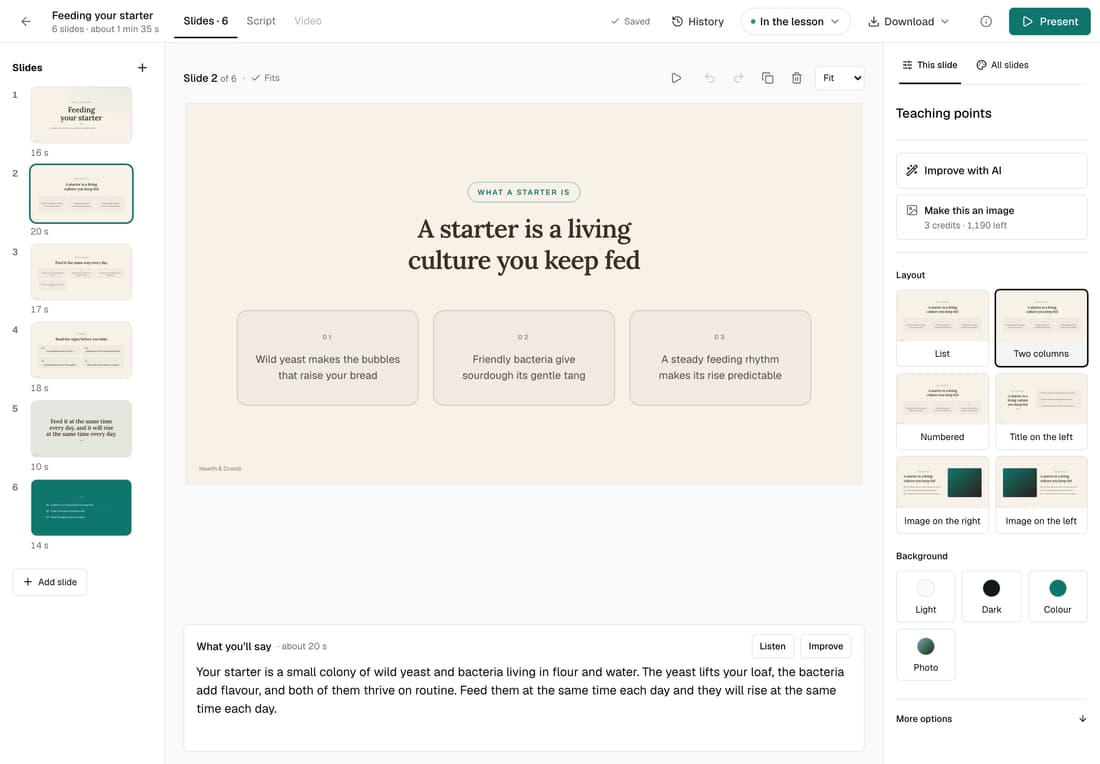Viewport: 1100px width, 764px height.
Task: Select slide 4 thumbnail
Action: click(x=81, y=350)
